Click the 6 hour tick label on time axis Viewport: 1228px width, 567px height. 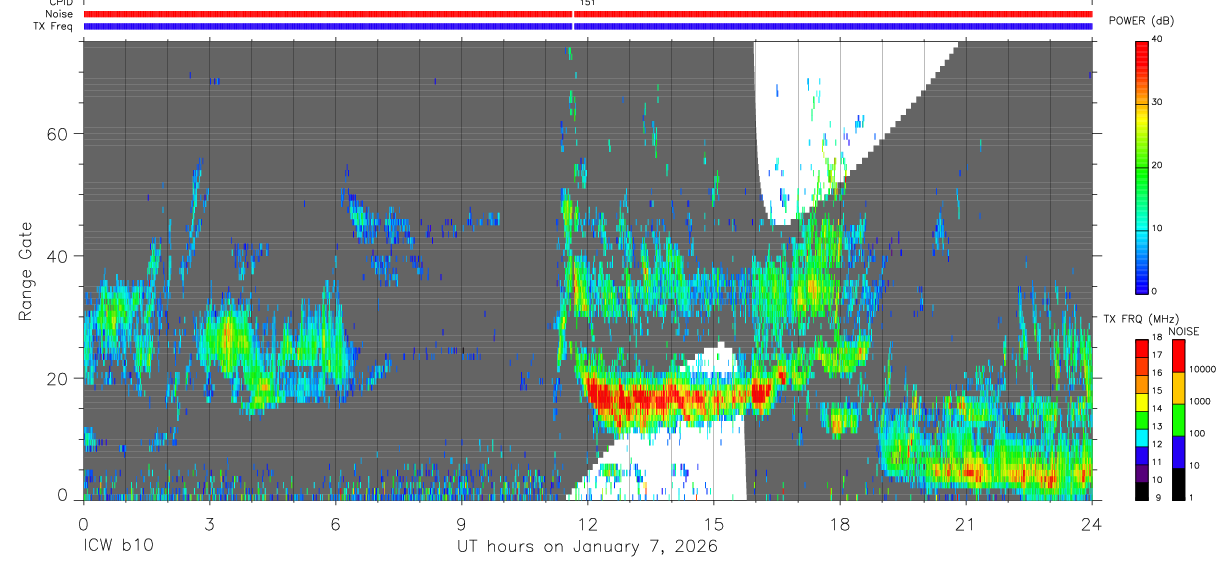pyautogui.click(x=335, y=523)
